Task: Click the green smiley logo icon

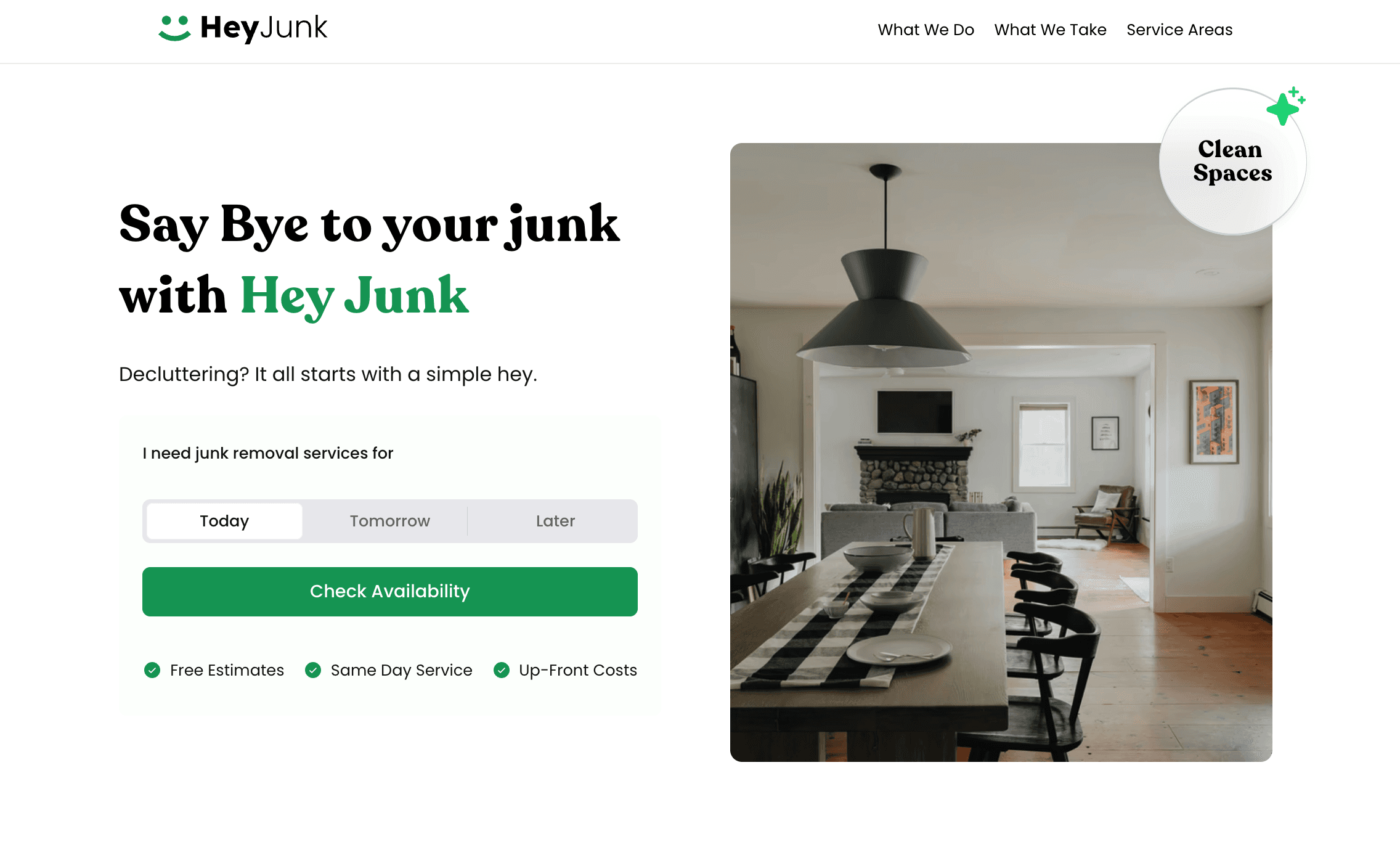Action: (175, 28)
